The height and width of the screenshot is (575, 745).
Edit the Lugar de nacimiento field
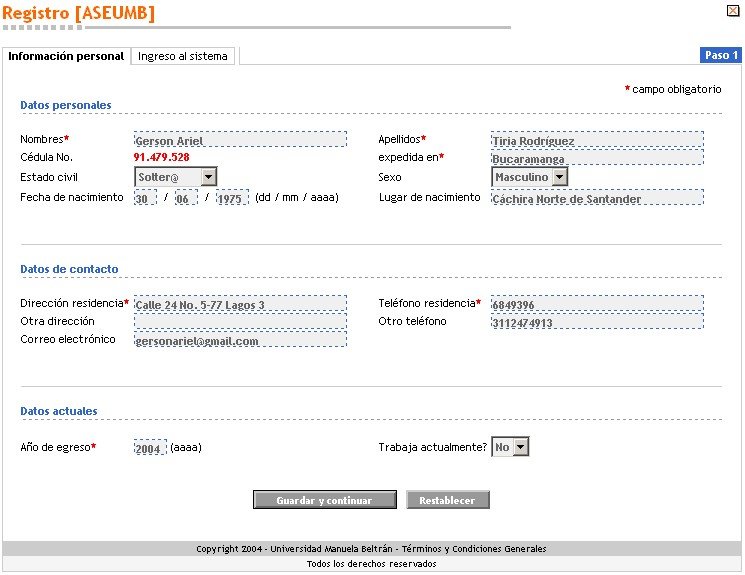pos(596,198)
